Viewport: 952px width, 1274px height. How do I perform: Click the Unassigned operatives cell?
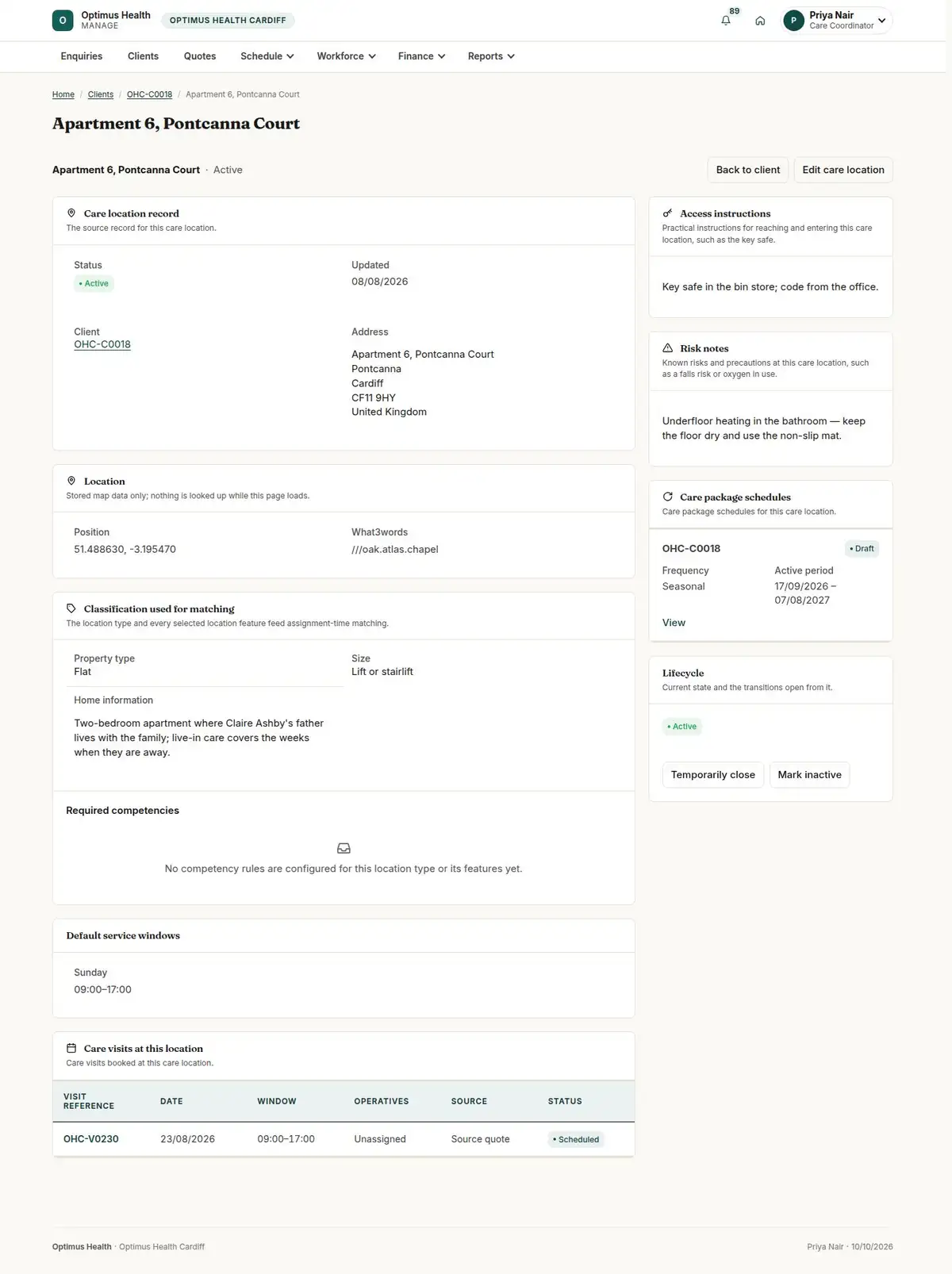click(380, 1139)
